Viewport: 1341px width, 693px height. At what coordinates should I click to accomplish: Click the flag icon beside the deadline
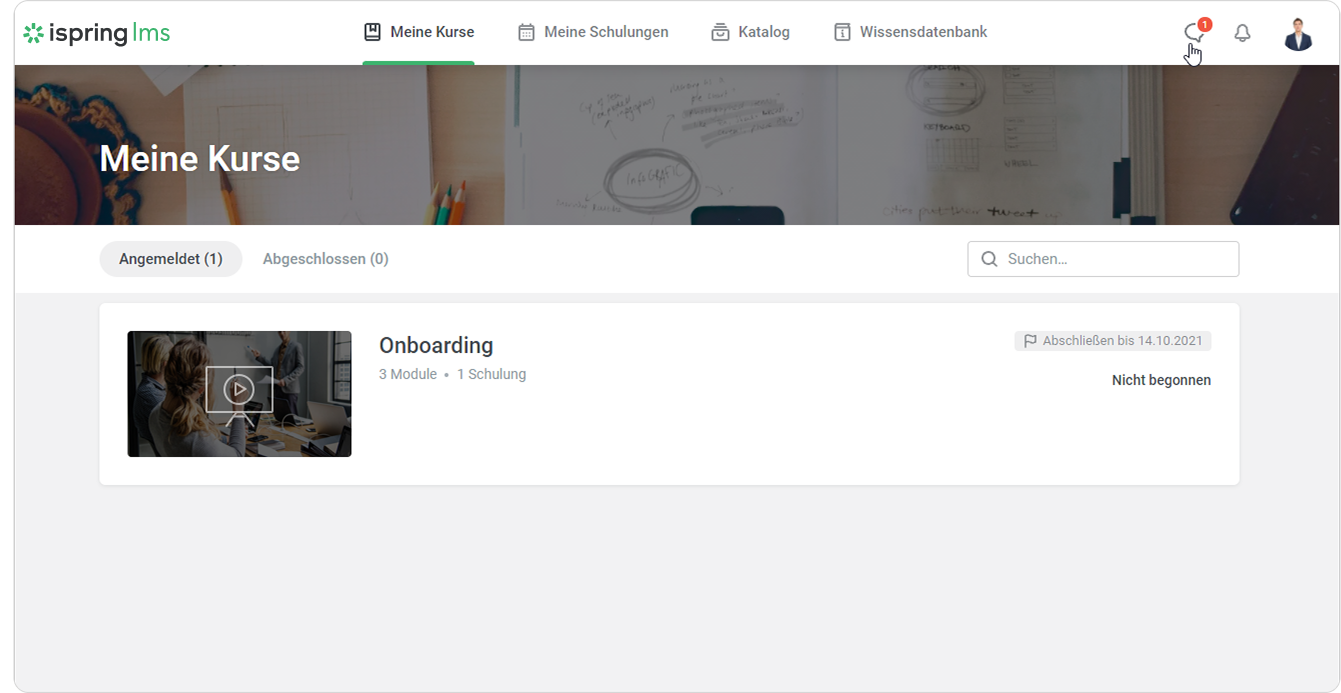tap(1030, 341)
